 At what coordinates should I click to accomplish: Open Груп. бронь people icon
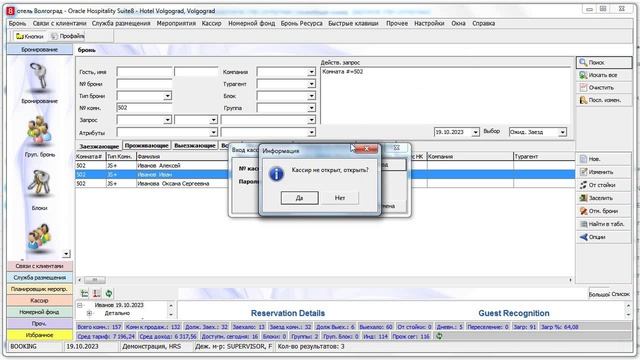(39, 131)
